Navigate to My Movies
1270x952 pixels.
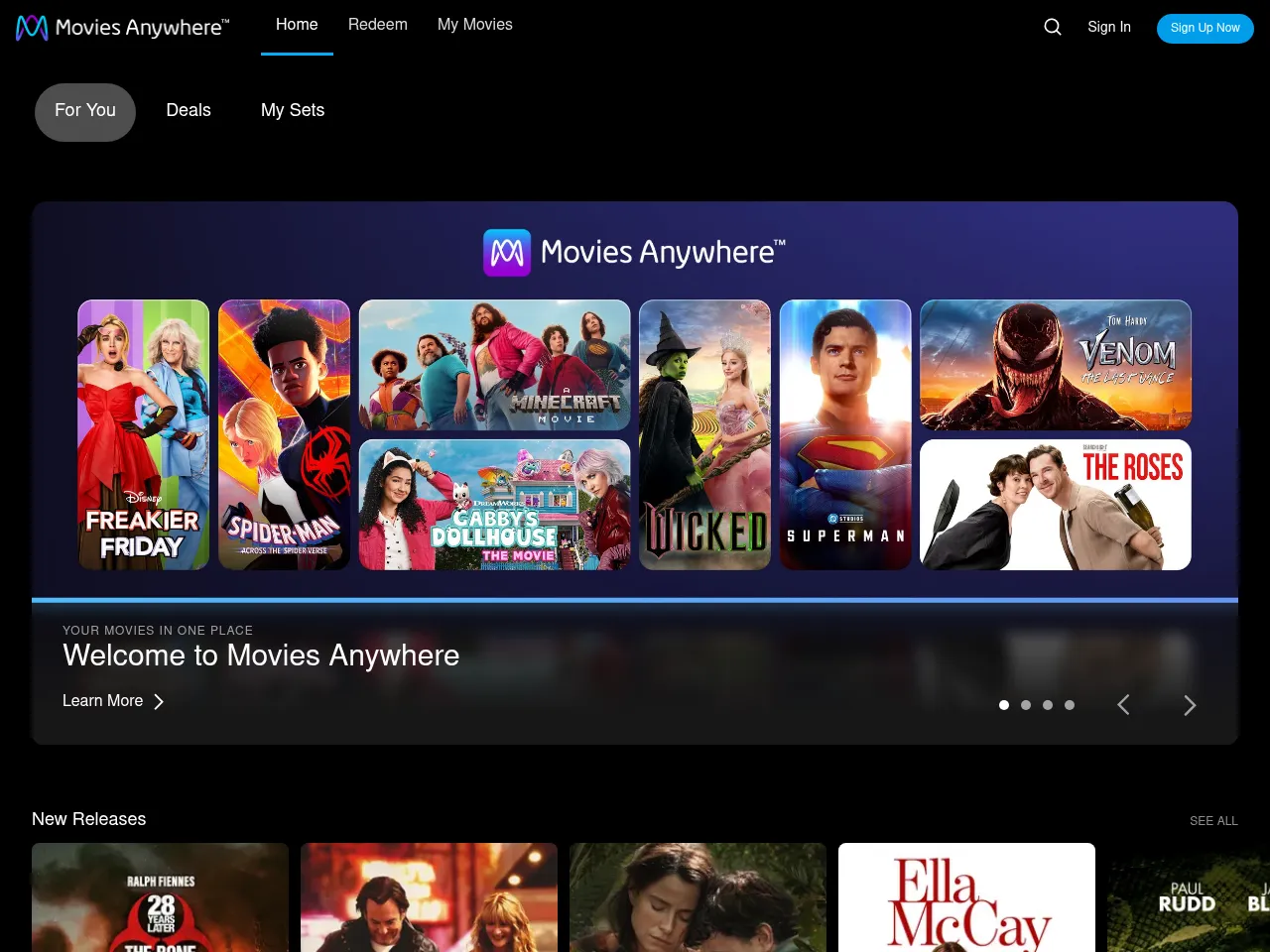click(x=474, y=25)
